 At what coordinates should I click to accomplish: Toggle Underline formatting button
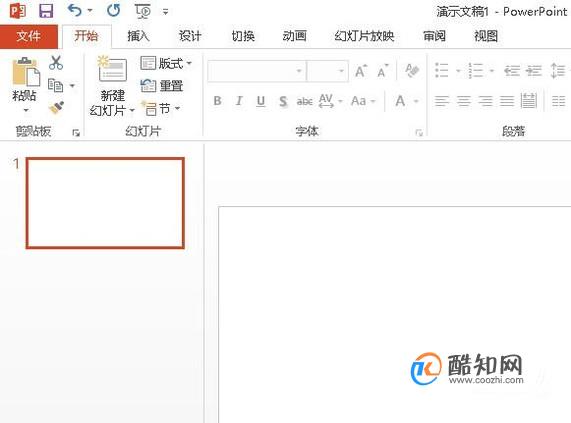(x=261, y=101)
